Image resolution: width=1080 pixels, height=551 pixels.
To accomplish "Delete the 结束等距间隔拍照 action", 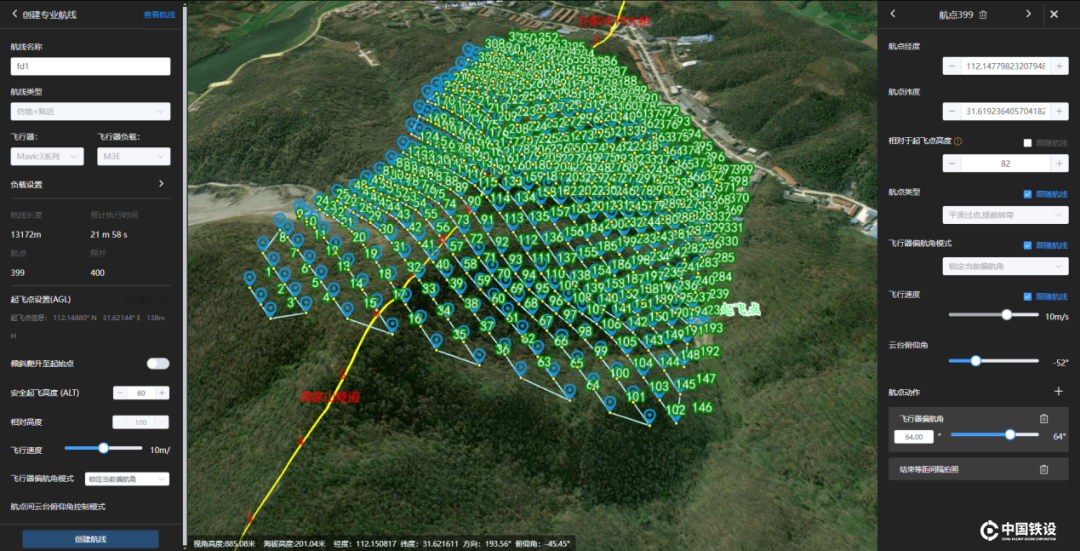I will (1044, 469).
